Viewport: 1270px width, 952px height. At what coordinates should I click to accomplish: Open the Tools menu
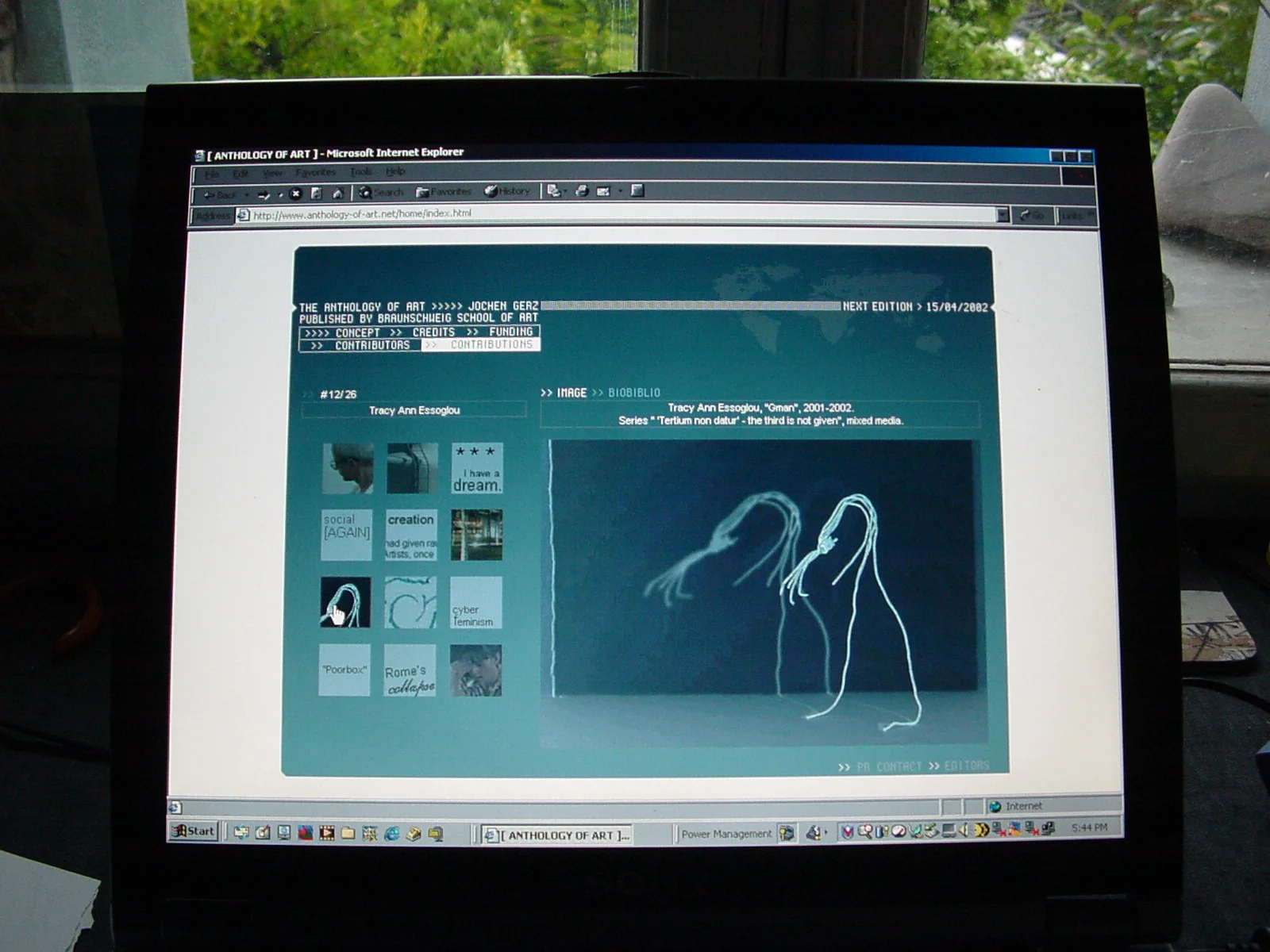[x=360, y=171]
